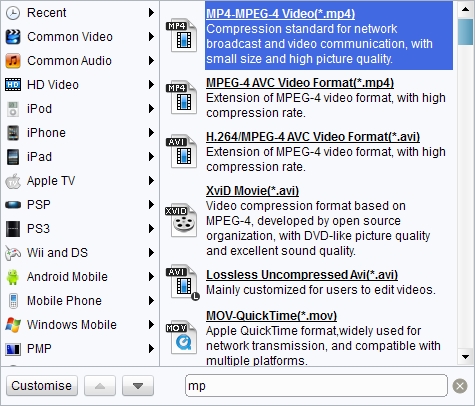Click the XVID film reel icon

[x=182, y=220]
